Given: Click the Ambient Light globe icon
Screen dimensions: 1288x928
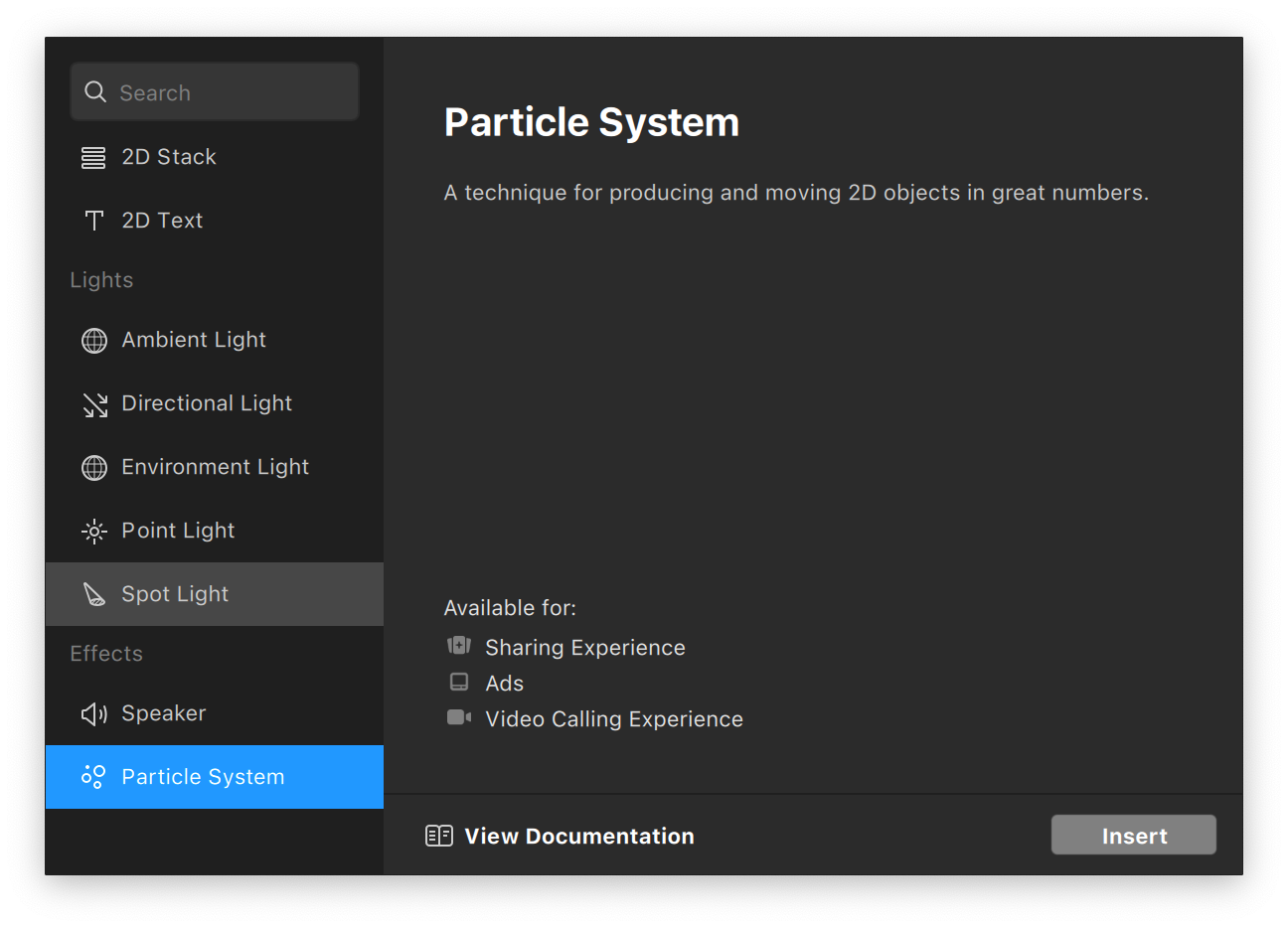Looking at the screenshot, I should [94, 340].
